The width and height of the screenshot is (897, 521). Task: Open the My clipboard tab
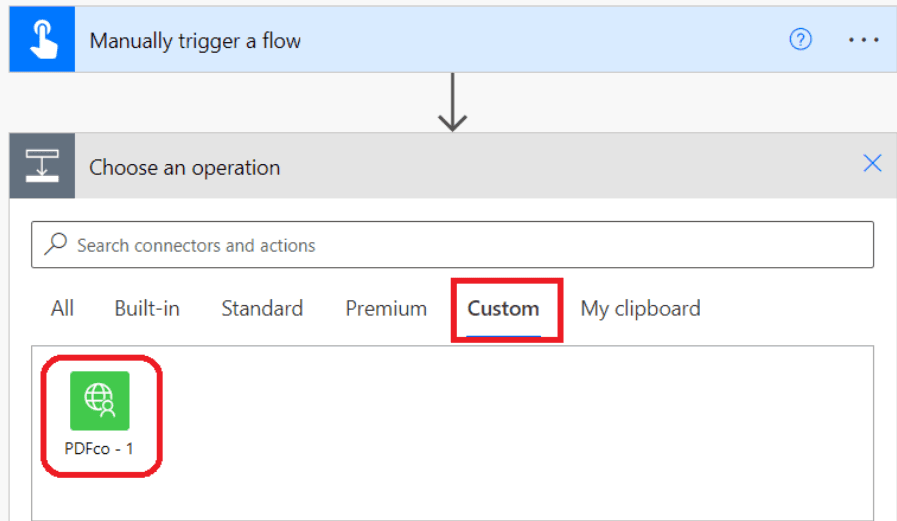[641, 309]
